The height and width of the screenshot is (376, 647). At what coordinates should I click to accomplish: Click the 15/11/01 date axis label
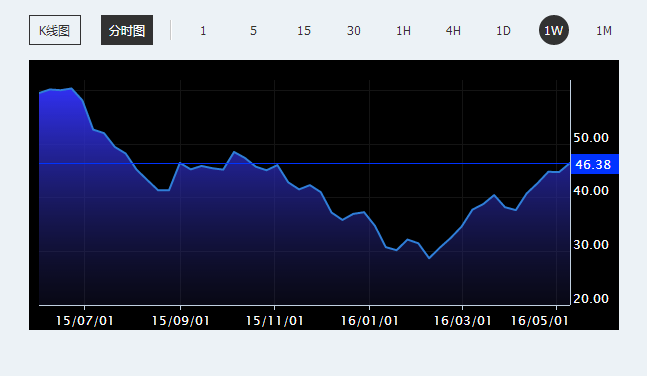click(274, 321)
